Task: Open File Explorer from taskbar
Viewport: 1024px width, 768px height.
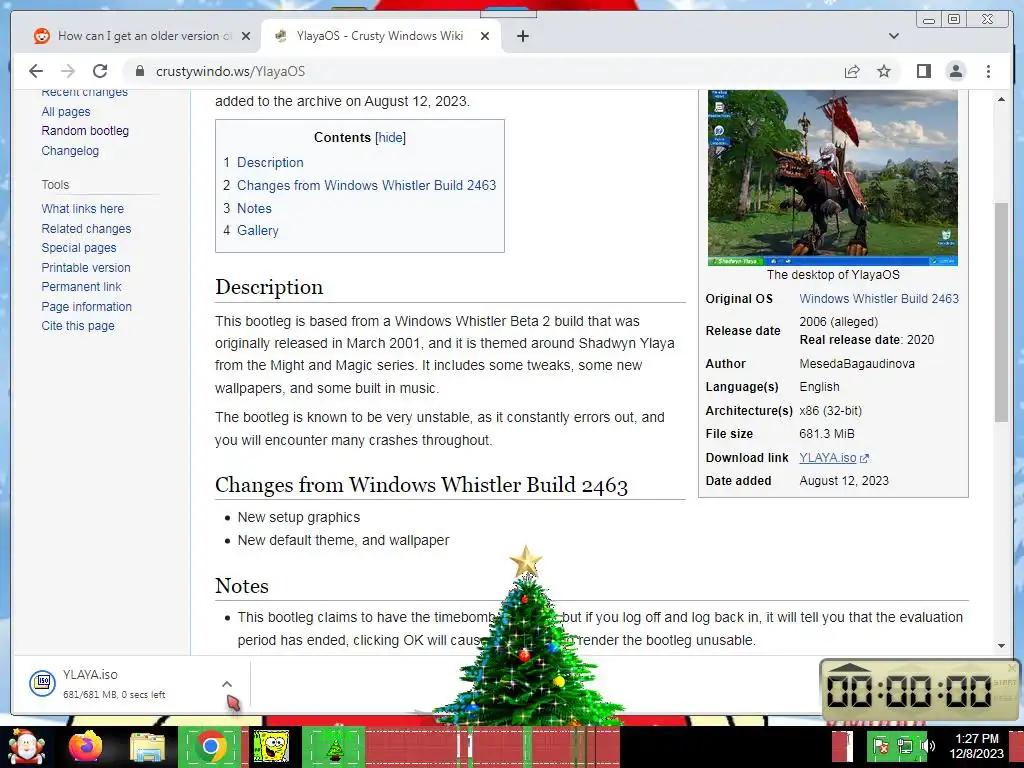Action: point(147,747)
